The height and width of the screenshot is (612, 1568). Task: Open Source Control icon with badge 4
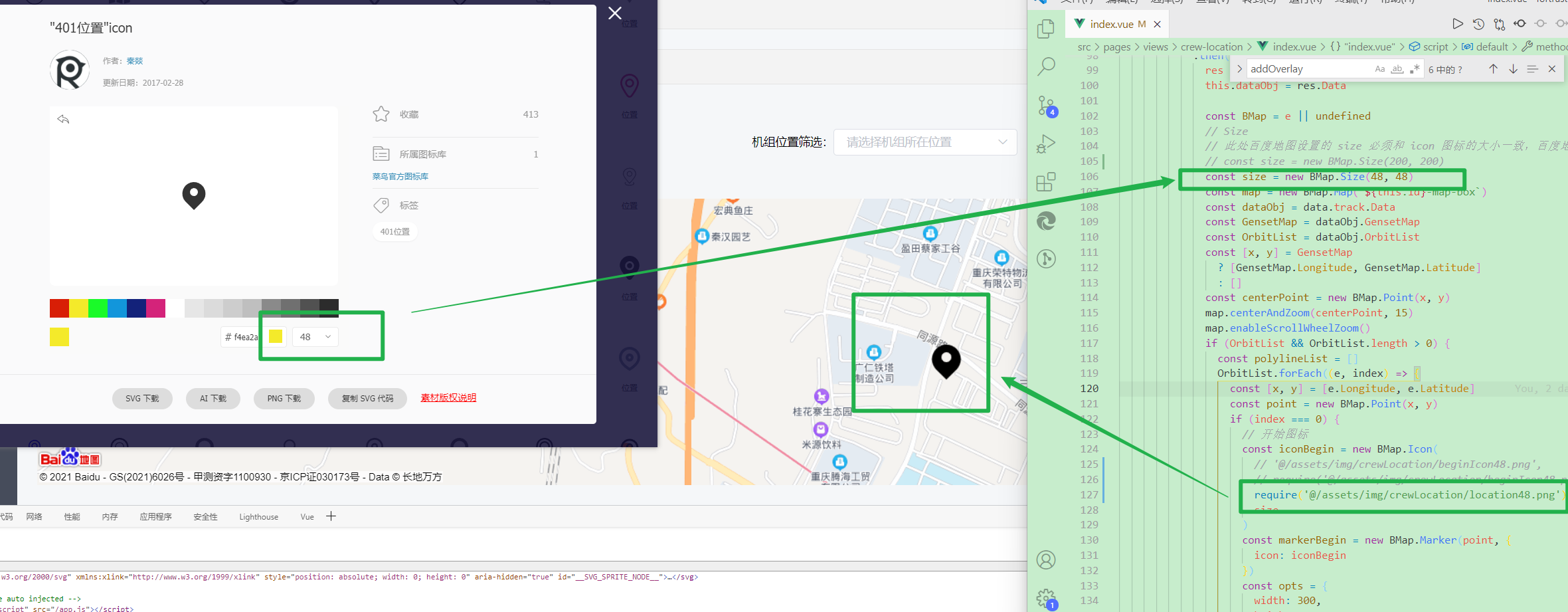click(1047, 106)
